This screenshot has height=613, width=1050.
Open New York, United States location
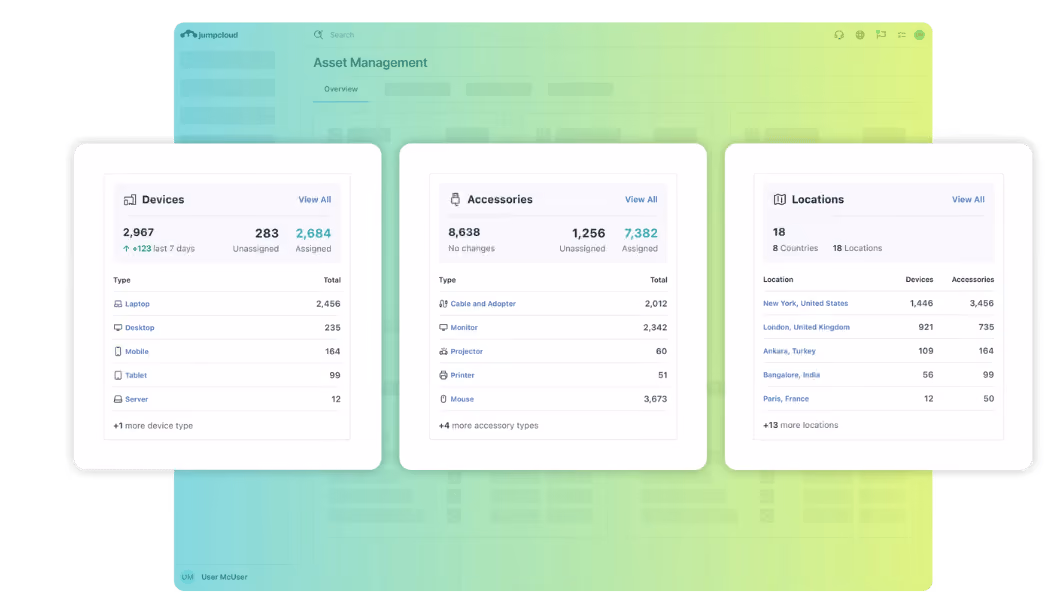[806, 303]
